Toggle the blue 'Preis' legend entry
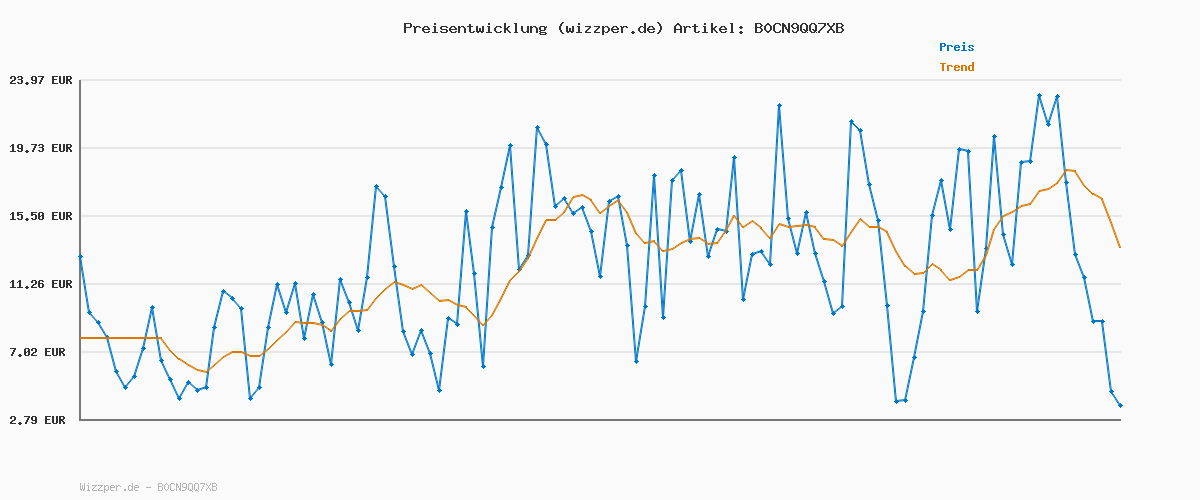The height and width of the screenshot is (500, 1200). [x=956, y=47]
